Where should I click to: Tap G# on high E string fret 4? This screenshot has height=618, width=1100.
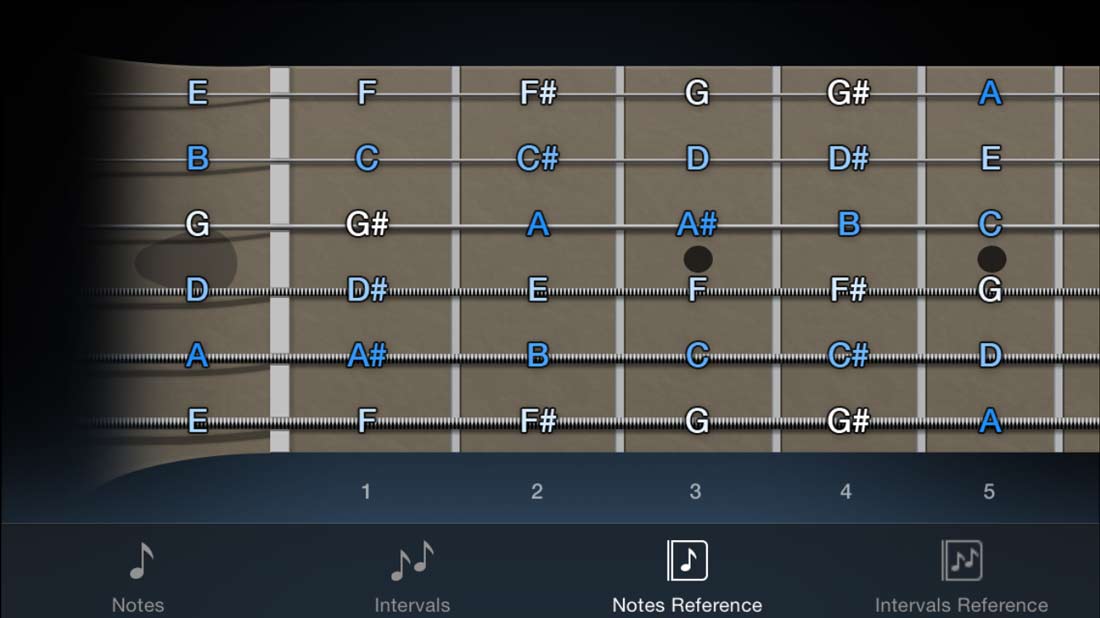pos(849,93)
